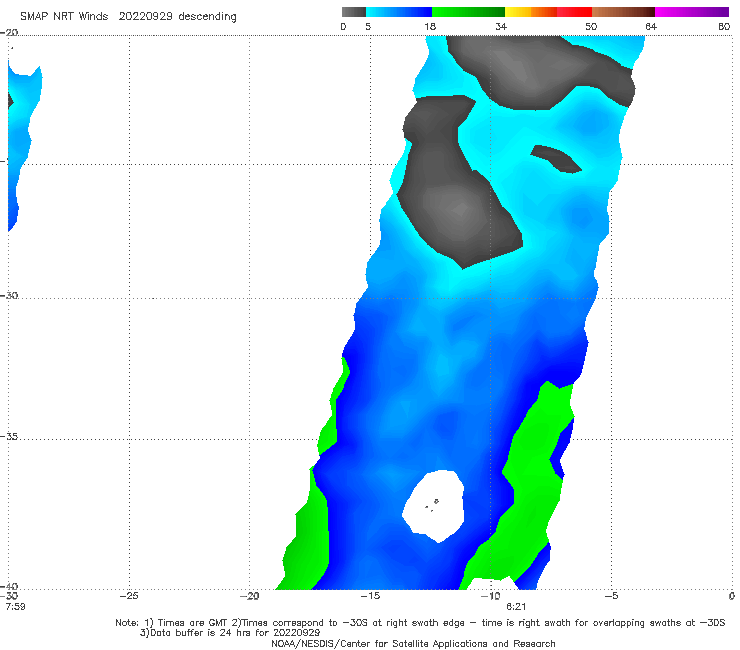This screenshot has width=740, height=650.
Task: Pick the yellow-orange segment of color bar
Action: (x=530, y=12)
